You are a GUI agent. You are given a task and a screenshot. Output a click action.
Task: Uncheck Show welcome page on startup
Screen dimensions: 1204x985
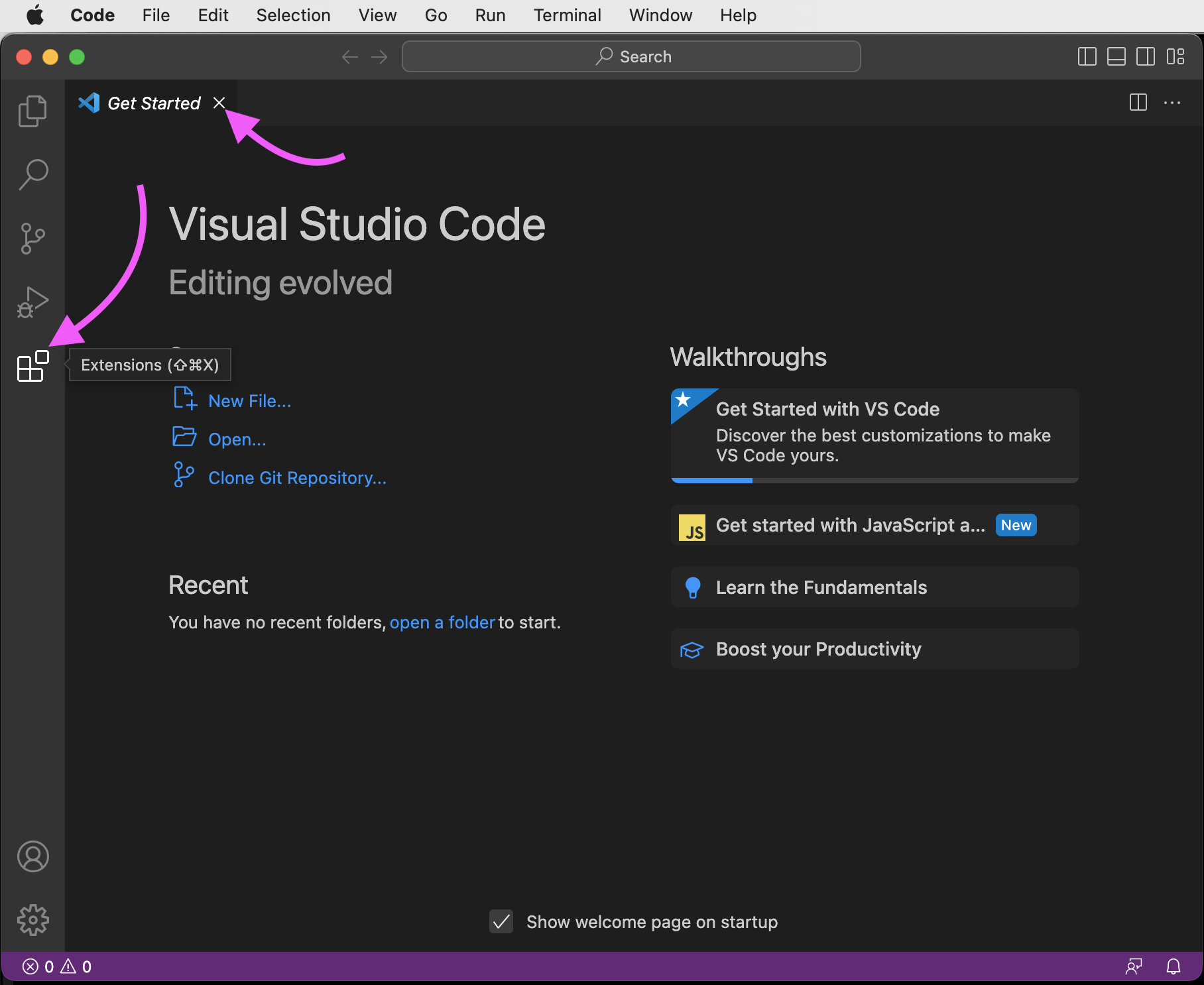501,921
